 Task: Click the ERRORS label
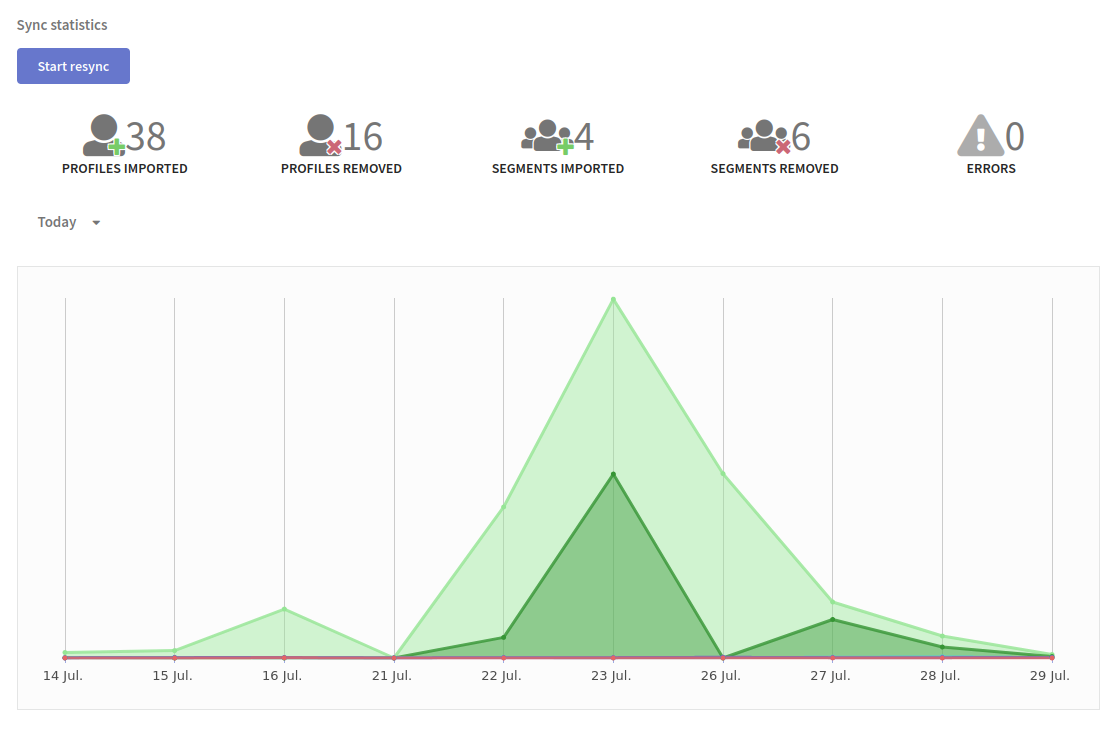[x=991, y=168]
